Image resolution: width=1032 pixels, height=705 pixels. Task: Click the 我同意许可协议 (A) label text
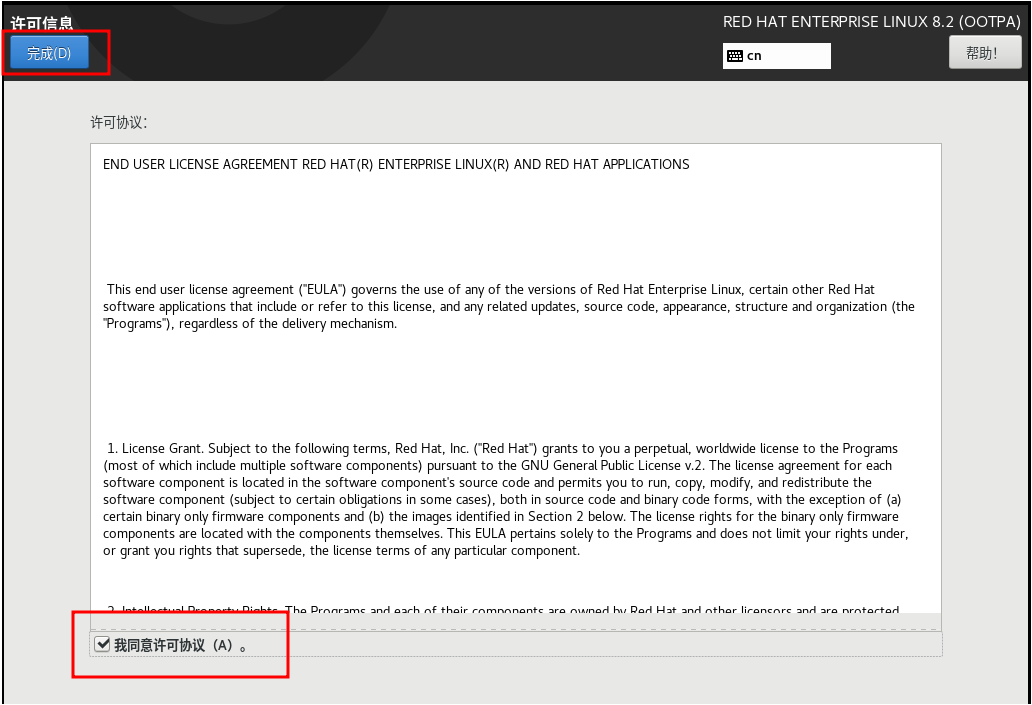[181, 645]
